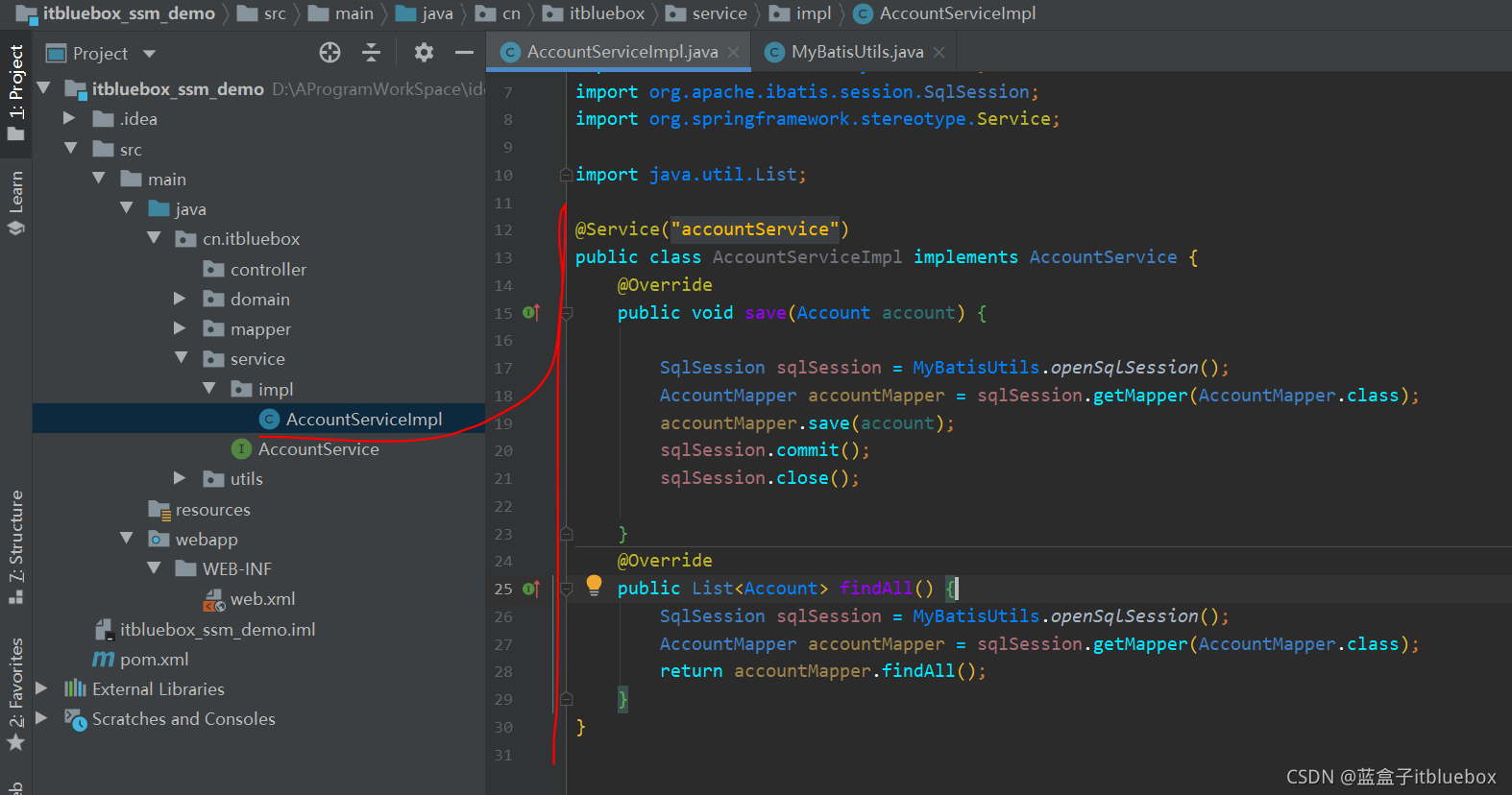Click the locate/scroll from source target icon
The width and height of the screenshot is (1512, 795).
329,53
